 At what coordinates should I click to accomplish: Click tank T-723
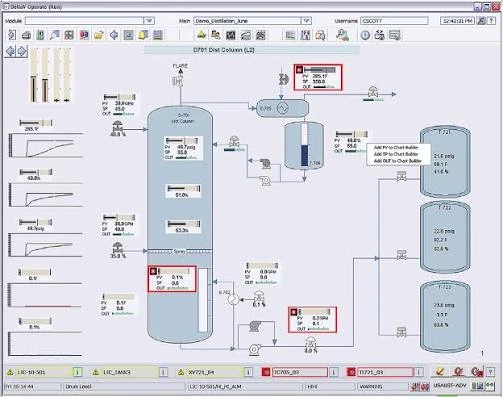coord(445,317)
